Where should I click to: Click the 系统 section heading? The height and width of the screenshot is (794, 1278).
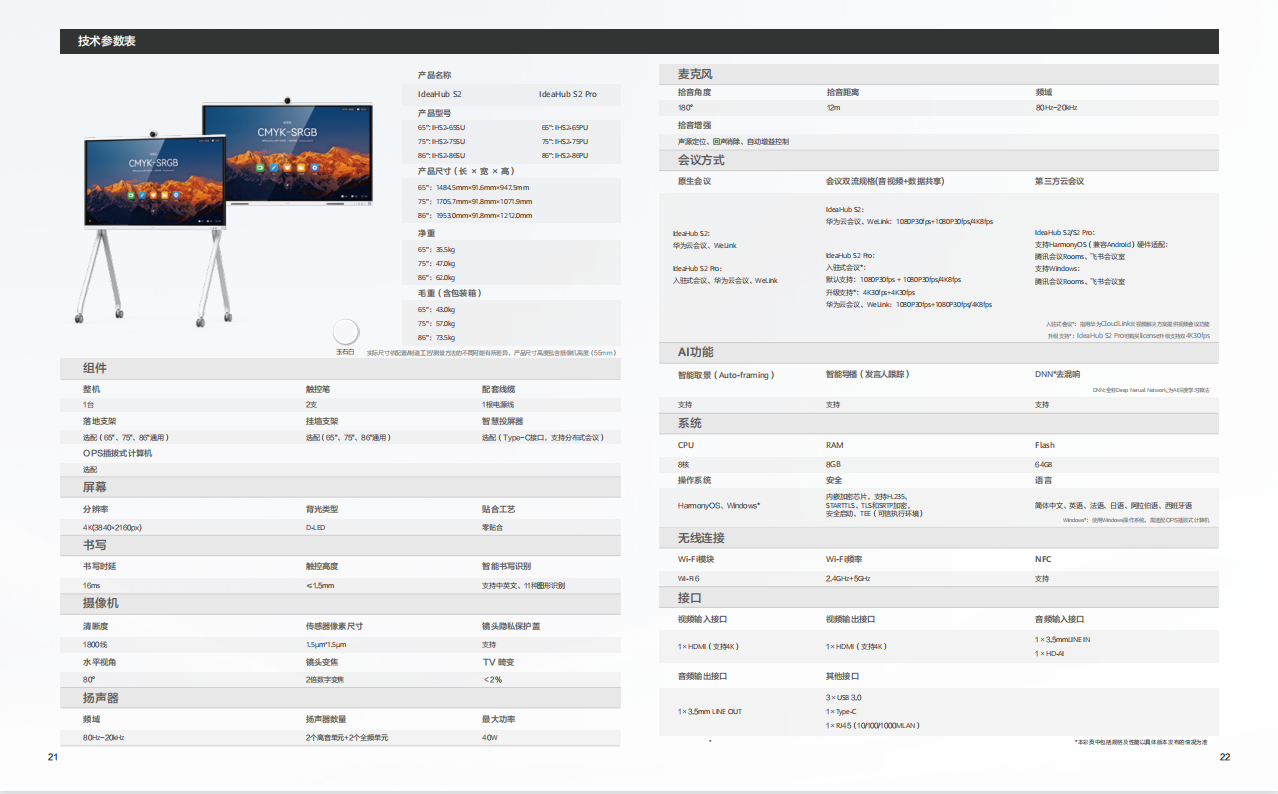coord(690,424)
